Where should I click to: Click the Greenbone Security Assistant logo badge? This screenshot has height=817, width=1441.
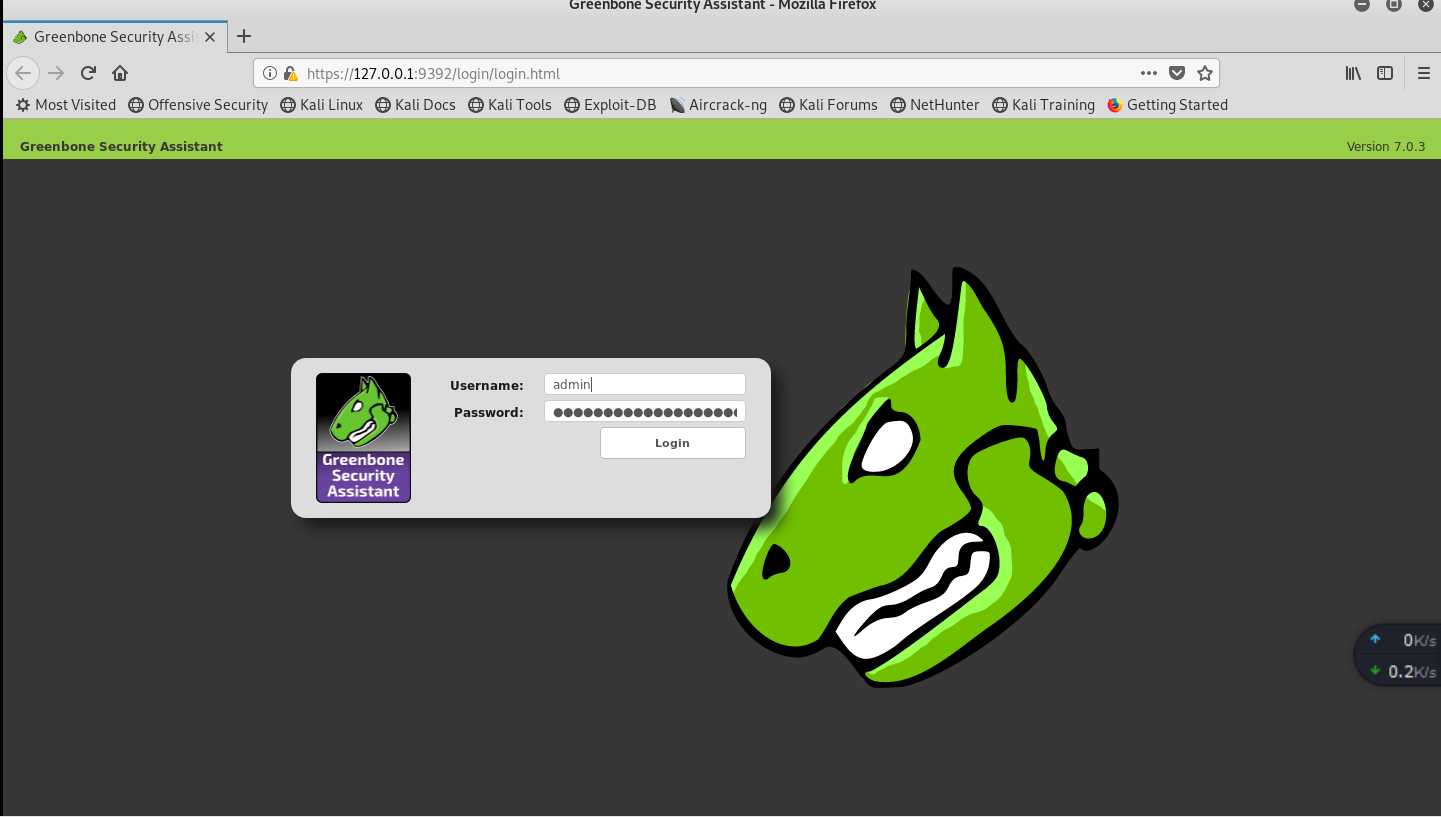363,438
